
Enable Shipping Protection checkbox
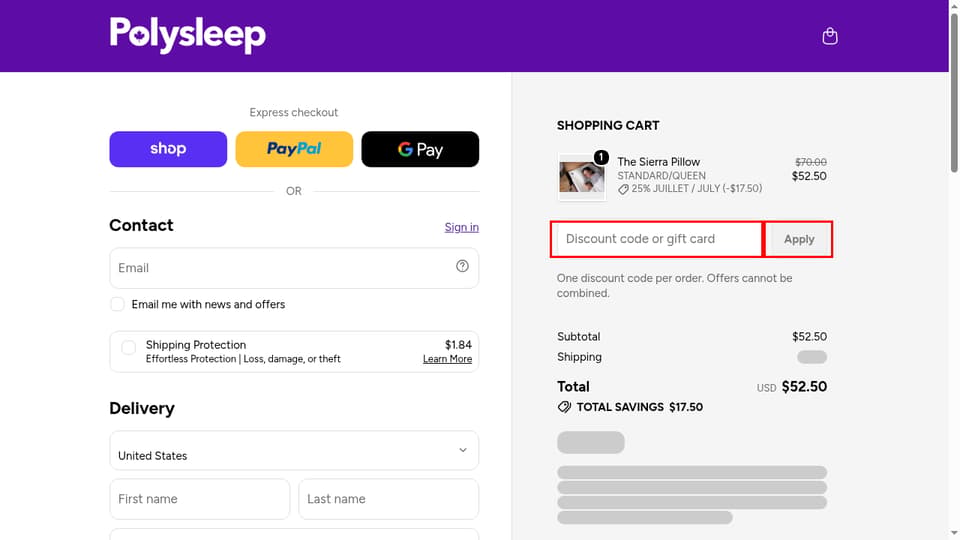pos(129,348)
